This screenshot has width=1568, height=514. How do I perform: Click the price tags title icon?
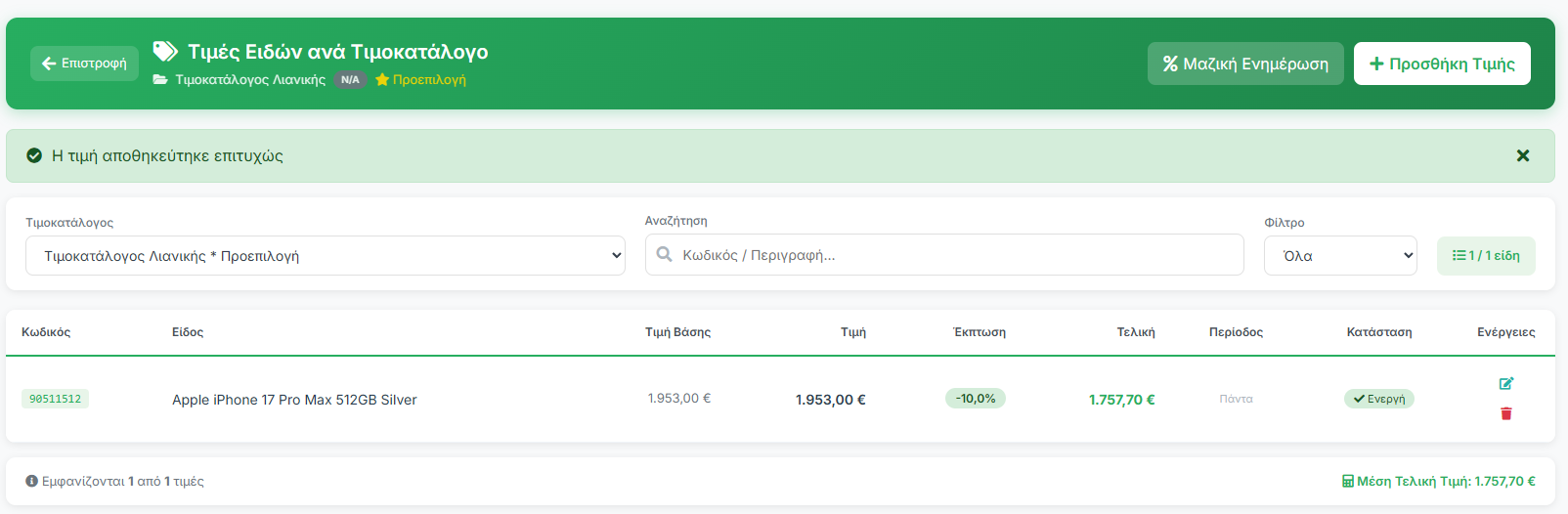165,51
